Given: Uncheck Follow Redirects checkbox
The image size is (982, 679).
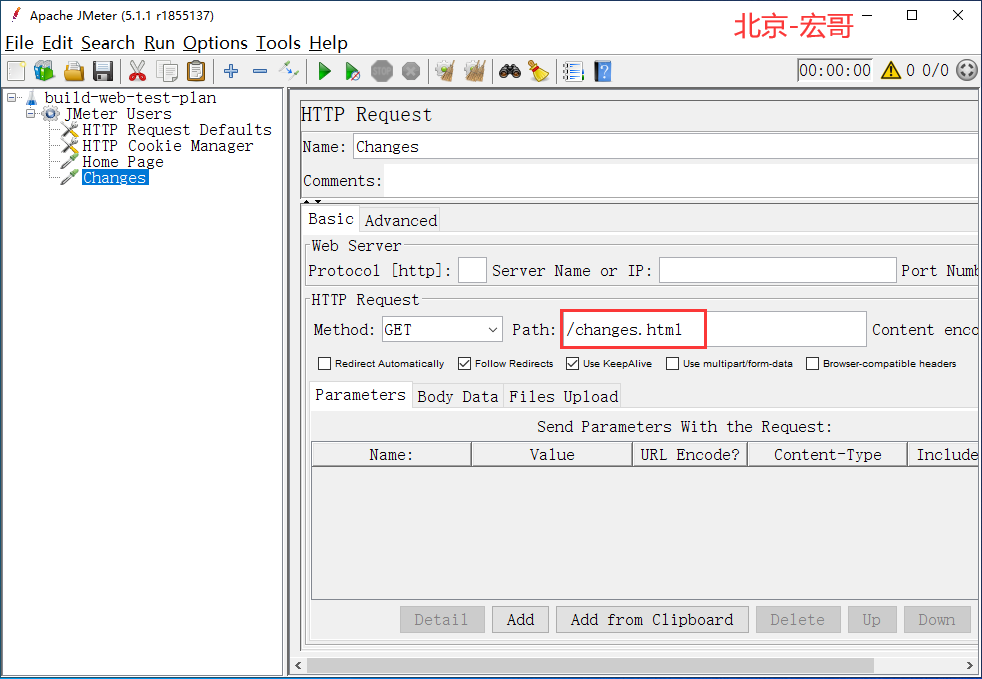Looking at the screenshot, I should 464,363.
